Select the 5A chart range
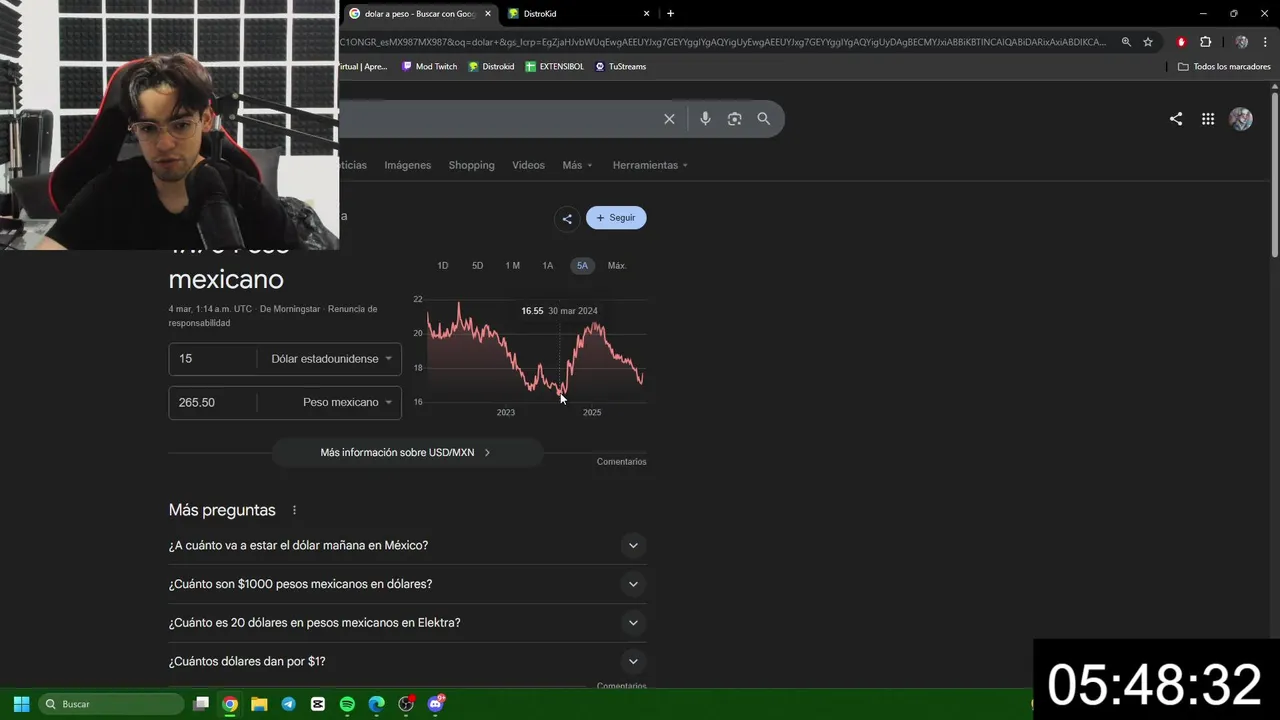 tap(582, 266)
